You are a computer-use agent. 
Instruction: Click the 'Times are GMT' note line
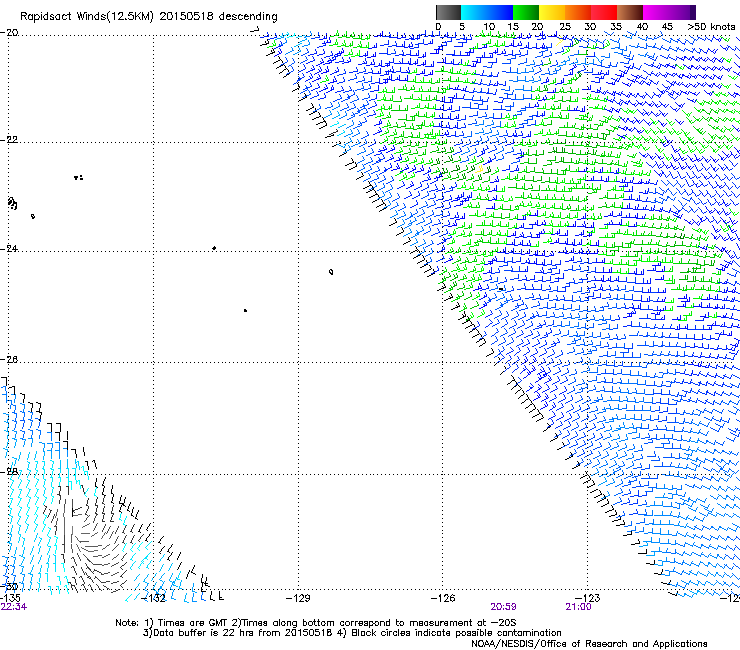point(316,623)
